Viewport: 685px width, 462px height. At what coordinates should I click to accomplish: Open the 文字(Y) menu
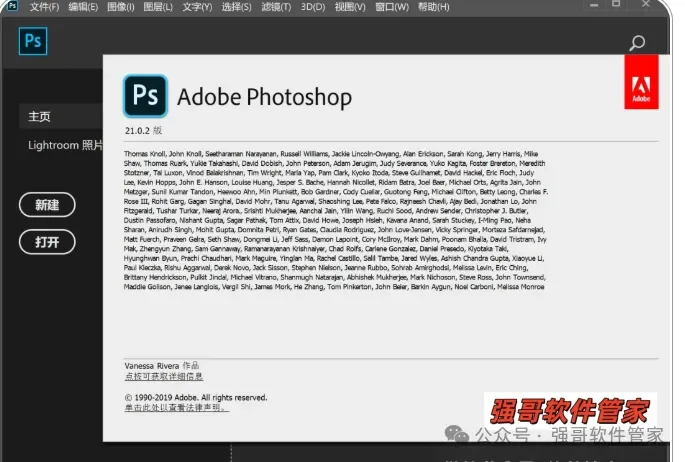[x=197, y=7]
